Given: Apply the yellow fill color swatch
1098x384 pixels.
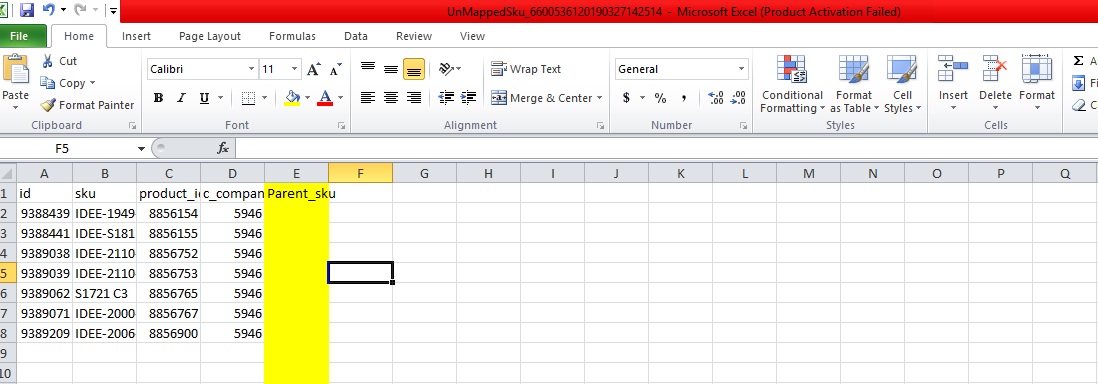Looking at the screenshot, I should (292, 98).
